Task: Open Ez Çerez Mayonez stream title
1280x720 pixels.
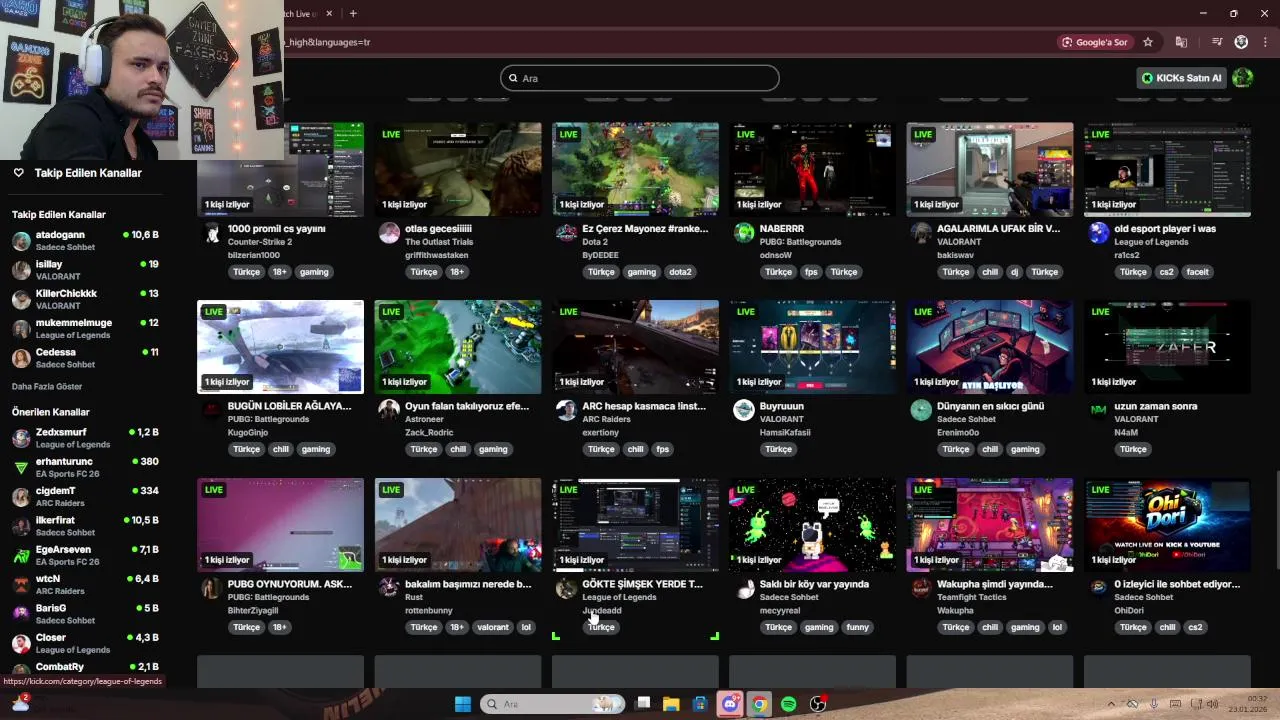Action: (645, 229)
